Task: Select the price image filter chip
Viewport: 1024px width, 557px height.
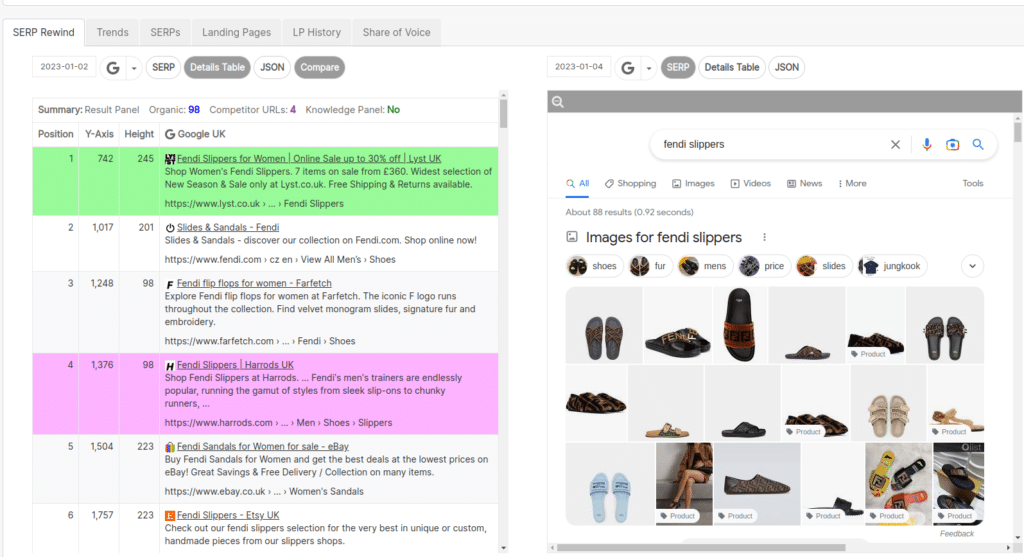Action: click(x=763, y=266)
